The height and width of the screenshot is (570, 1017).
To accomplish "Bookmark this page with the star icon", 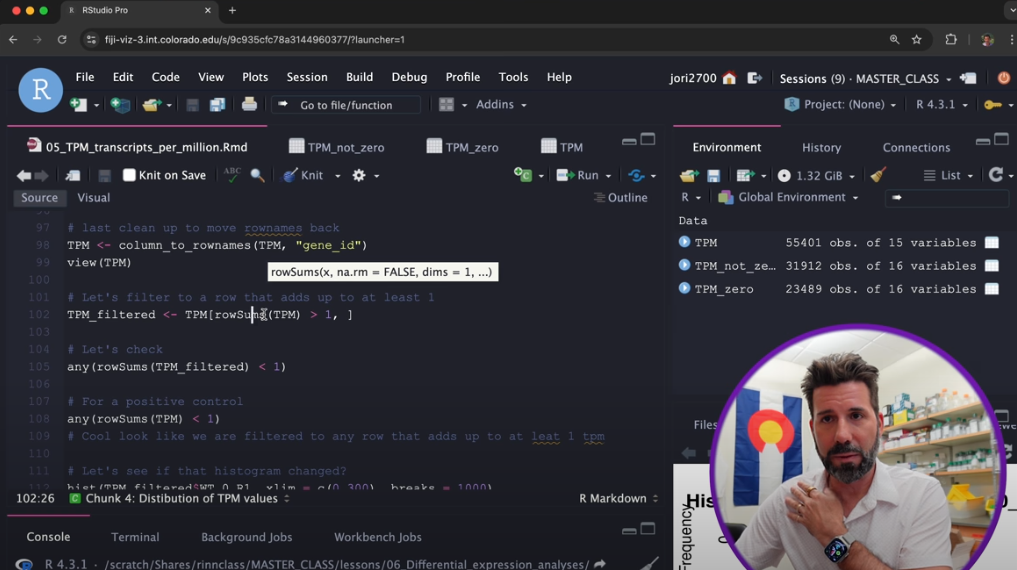I will (916, 40).
